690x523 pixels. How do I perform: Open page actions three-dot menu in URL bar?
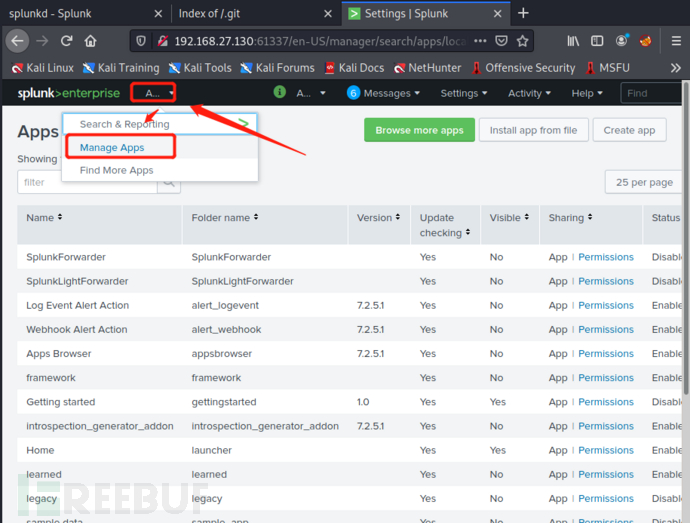click(480, 41)
